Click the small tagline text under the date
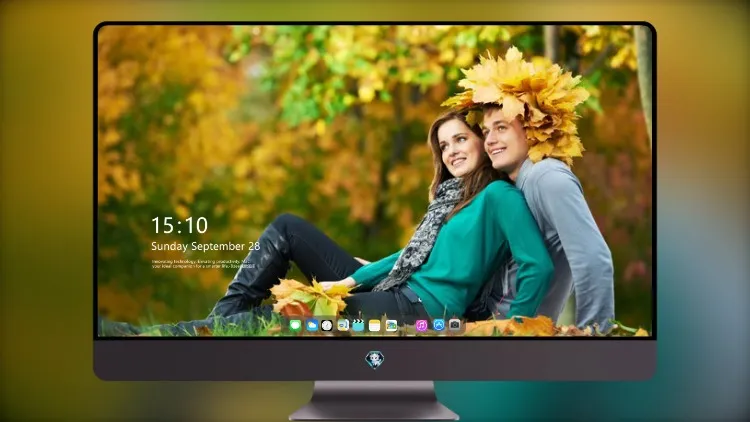The width and height of the screenshot is (750, 422). pos(203,264)
